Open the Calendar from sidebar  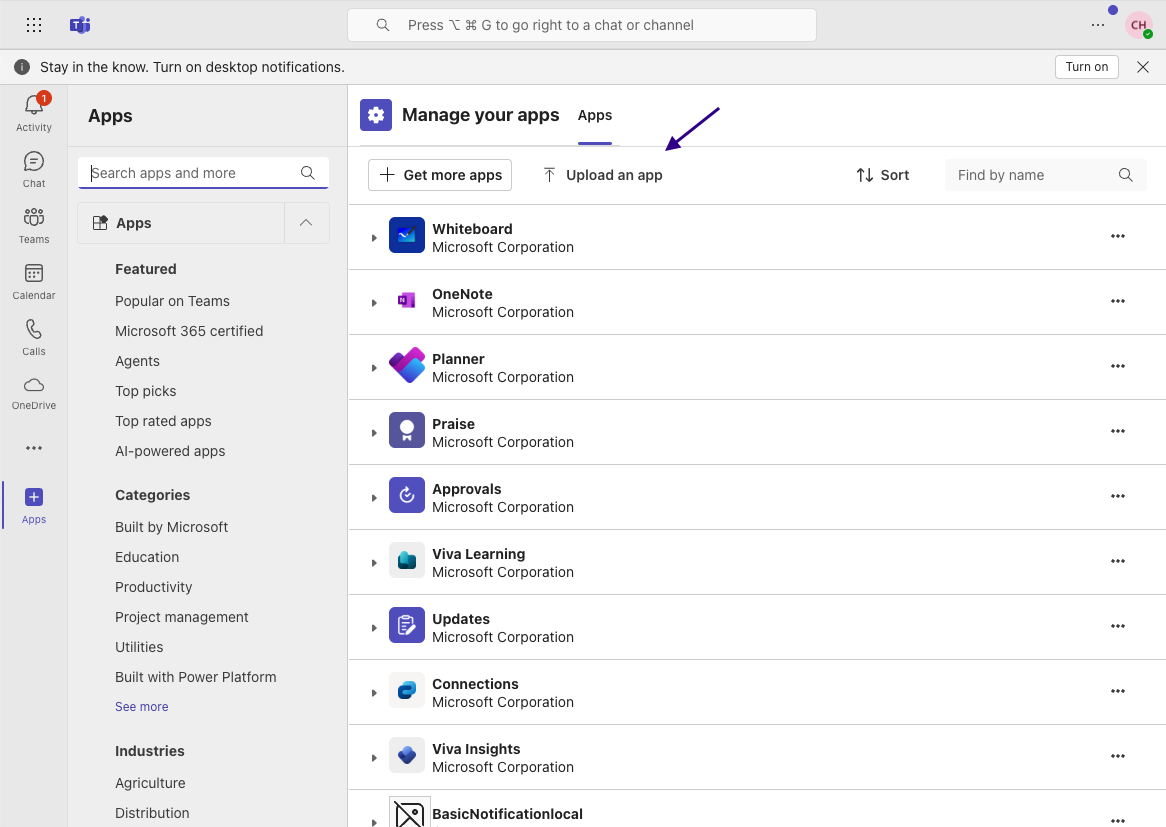[34, 282]
